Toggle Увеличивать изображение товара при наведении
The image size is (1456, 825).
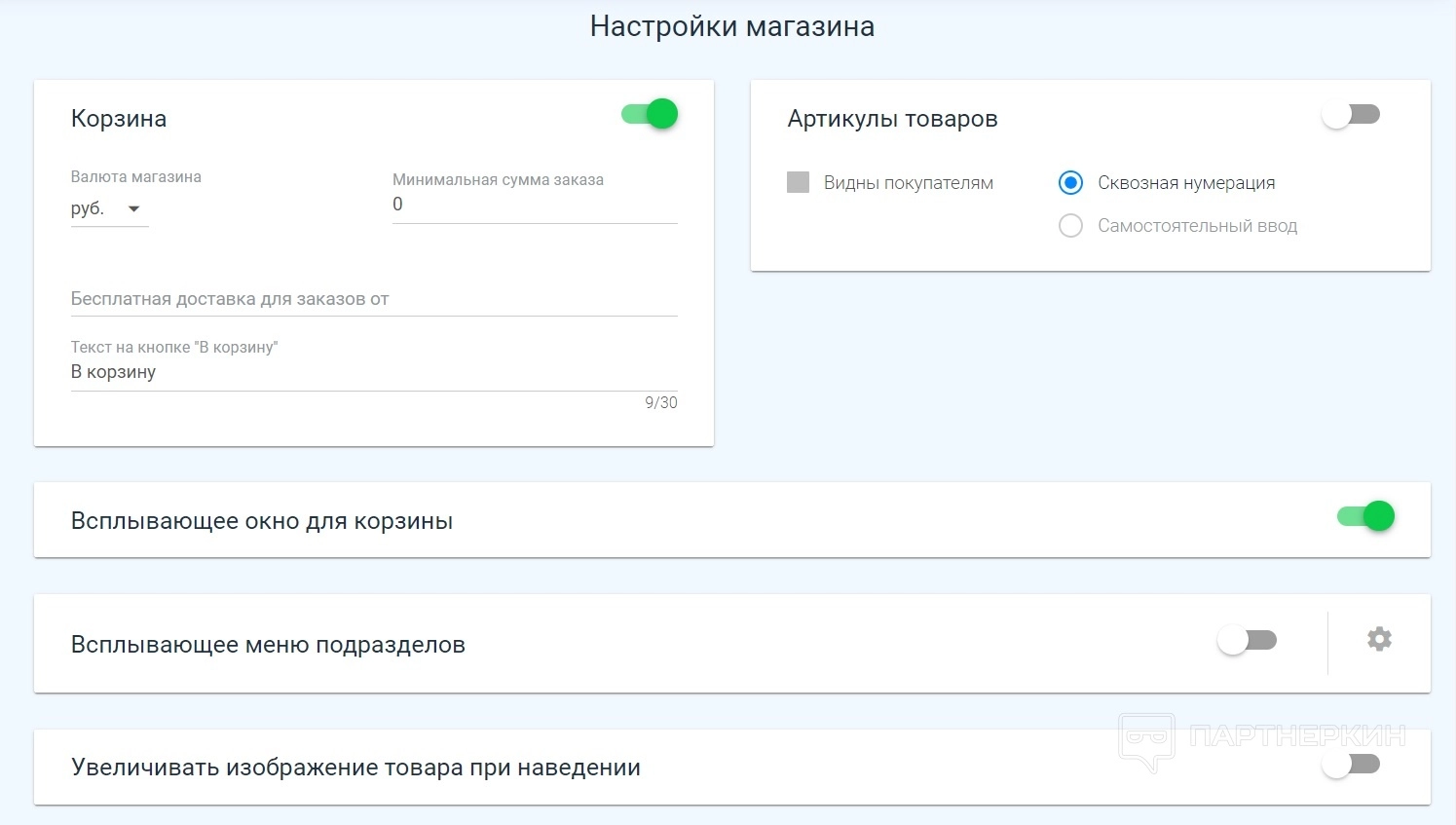click(1350, 765)
